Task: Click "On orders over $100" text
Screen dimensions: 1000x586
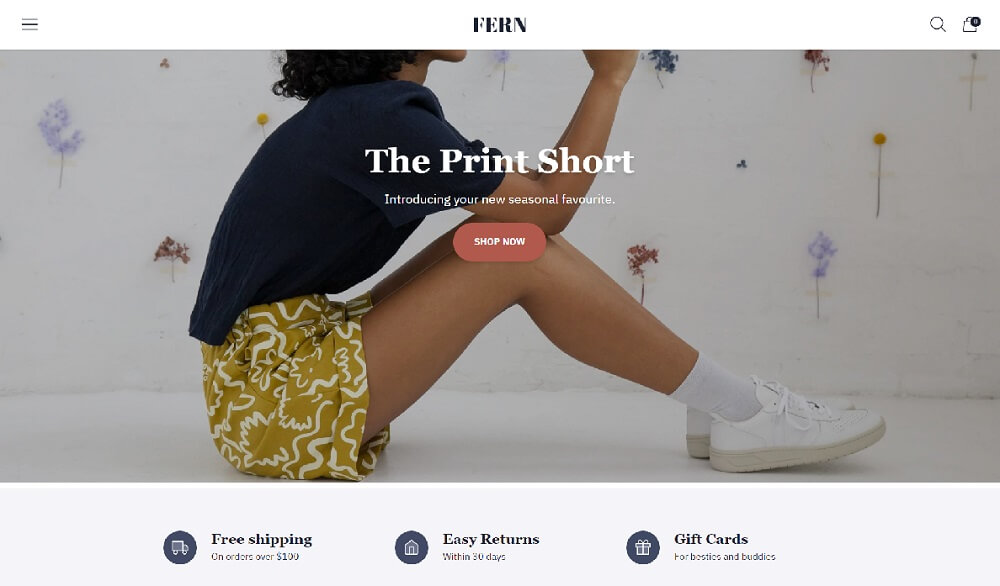Action: click(x=255, y=557)
